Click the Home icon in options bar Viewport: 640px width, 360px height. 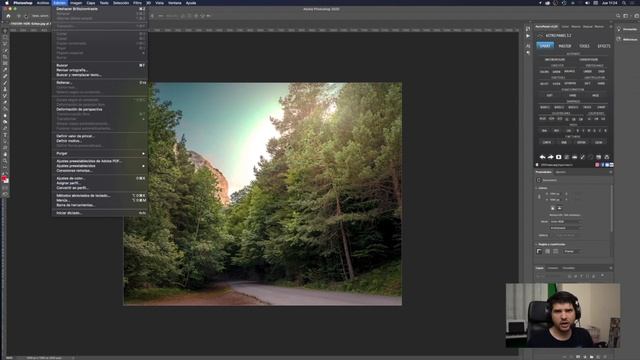(8, 16)
